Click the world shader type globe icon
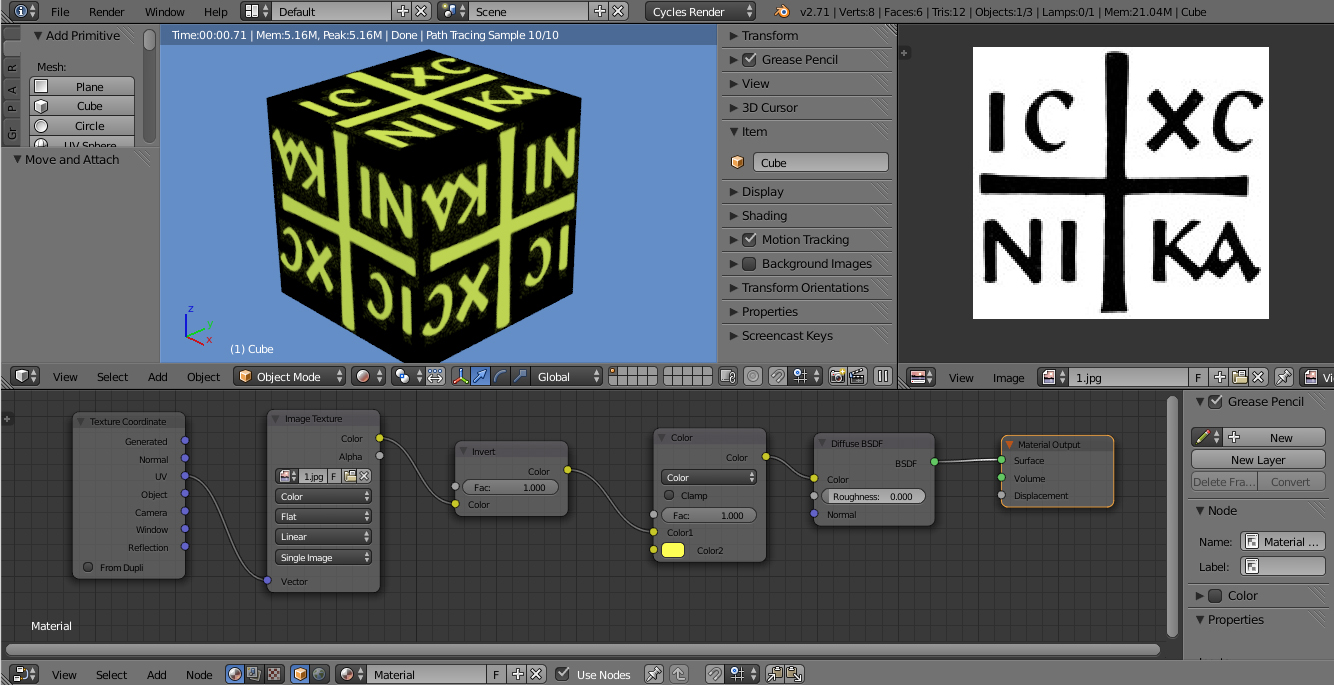 point(319,675)
